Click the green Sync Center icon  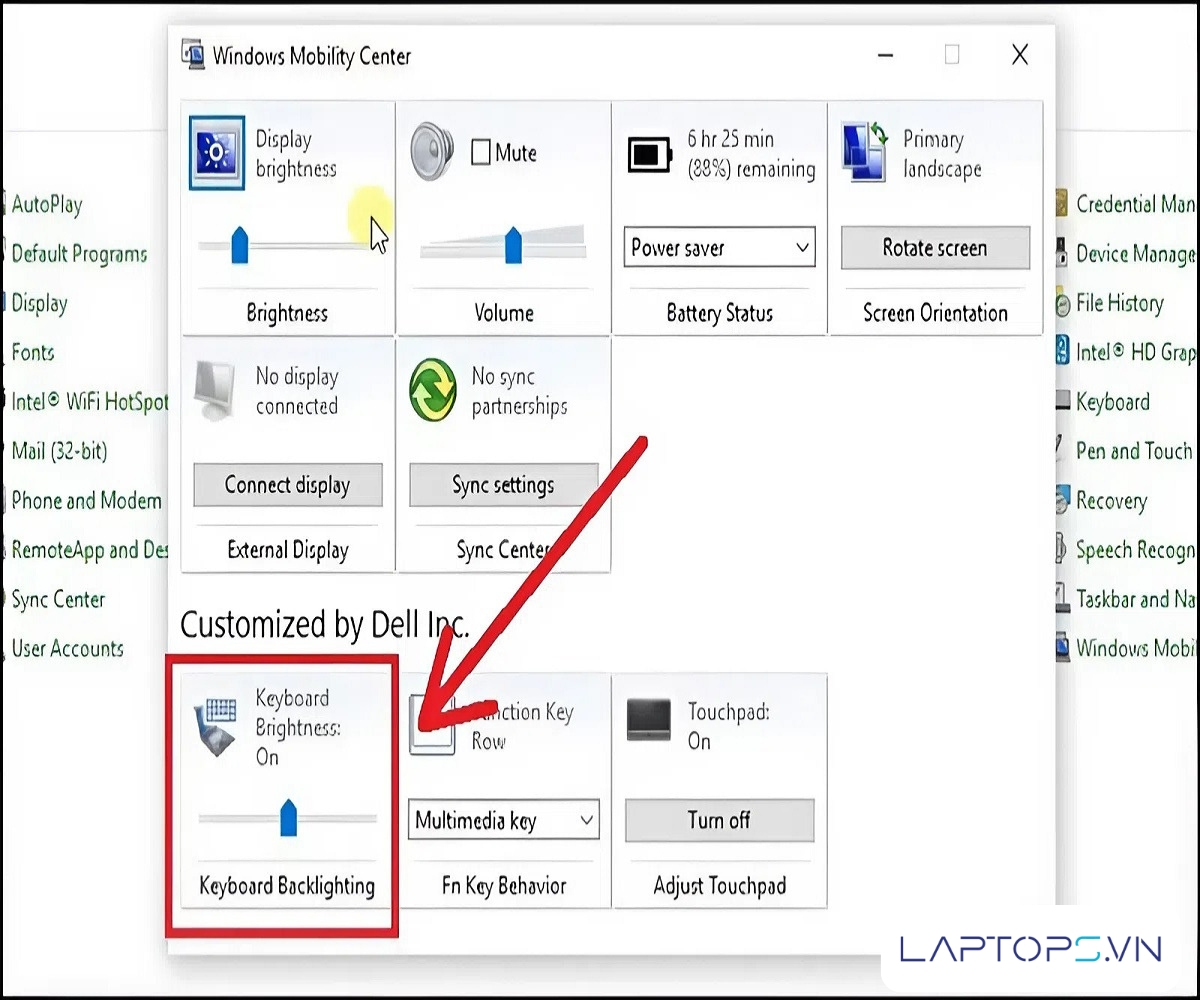[433, 391]
